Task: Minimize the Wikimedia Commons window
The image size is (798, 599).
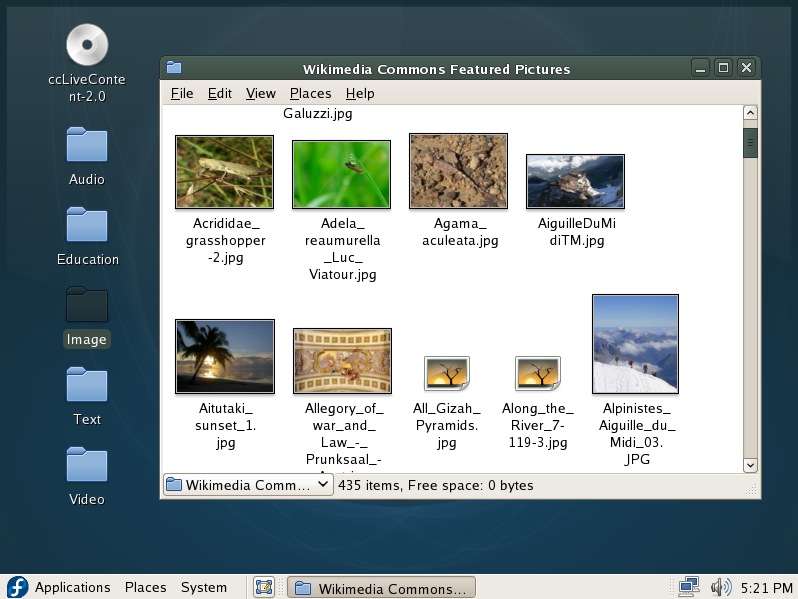Action: pos(700,68)
